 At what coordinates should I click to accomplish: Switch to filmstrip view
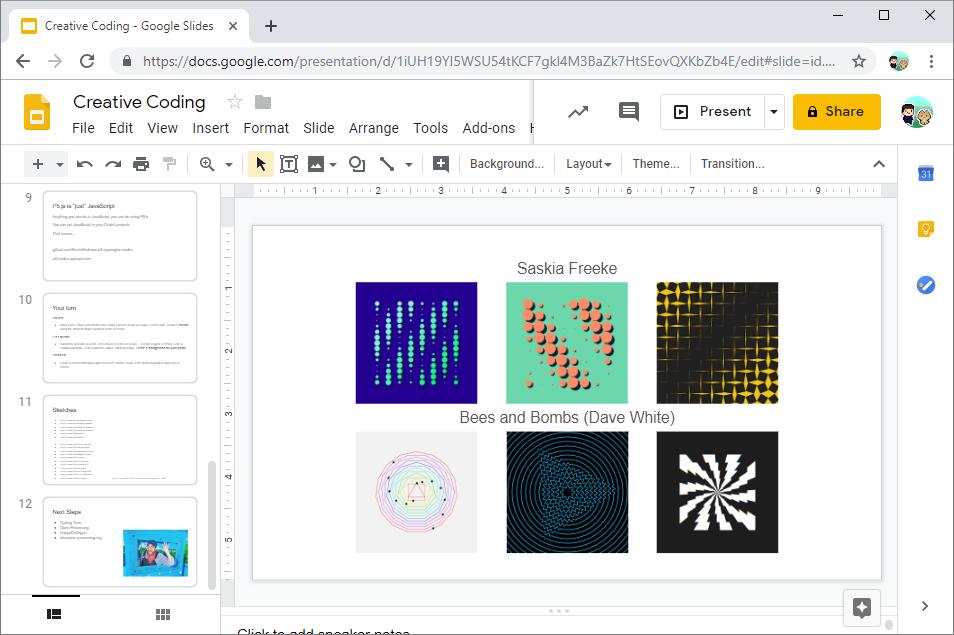(54, 614)
